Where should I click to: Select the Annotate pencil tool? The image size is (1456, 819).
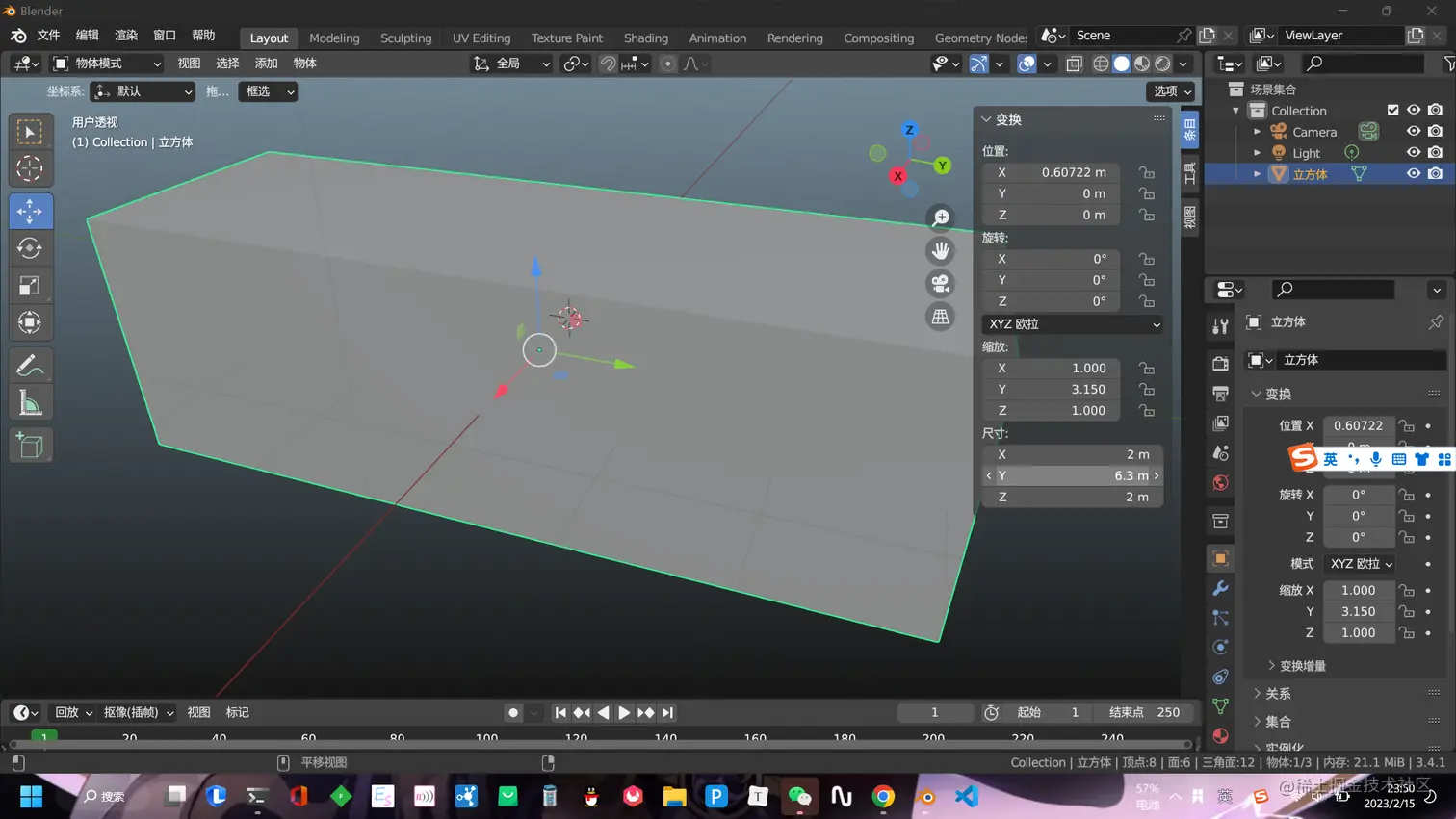[30, 366]
